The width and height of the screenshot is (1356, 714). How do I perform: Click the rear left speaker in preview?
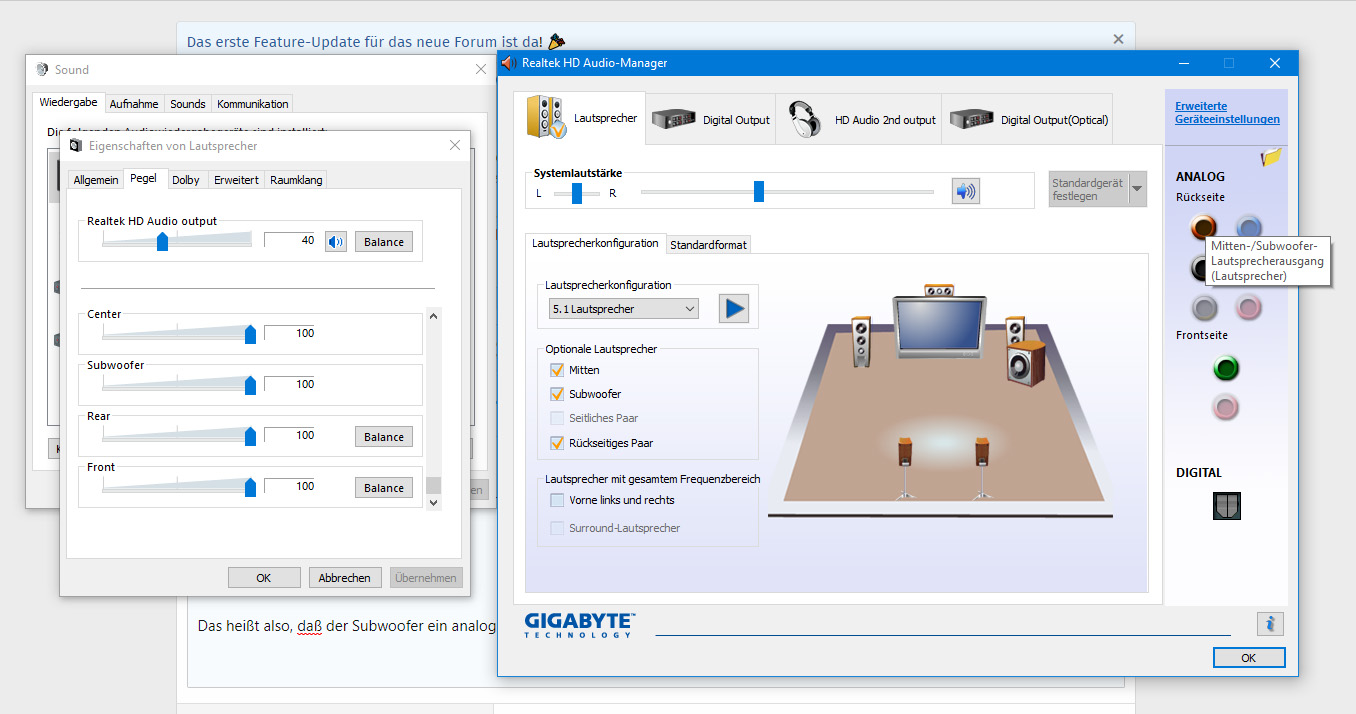[905, 467]
